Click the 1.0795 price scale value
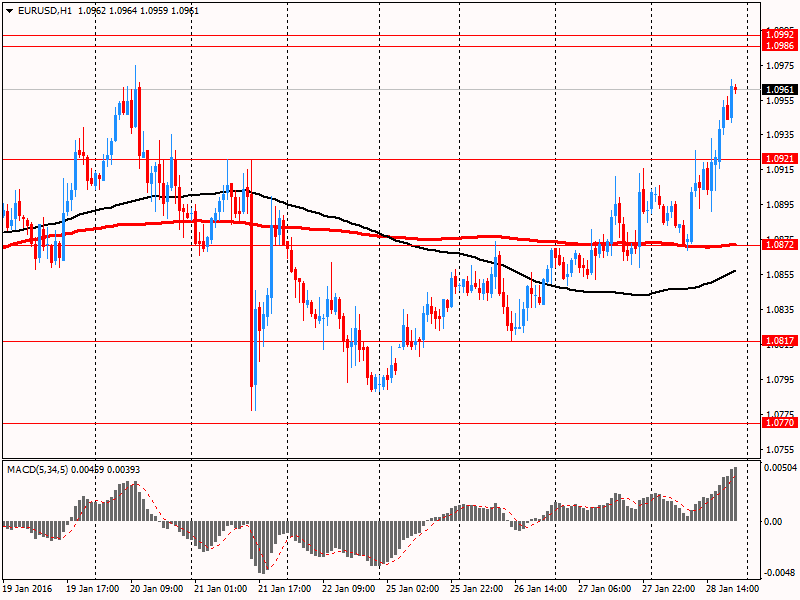Screen dimensions: 800x600 point(781,380)
